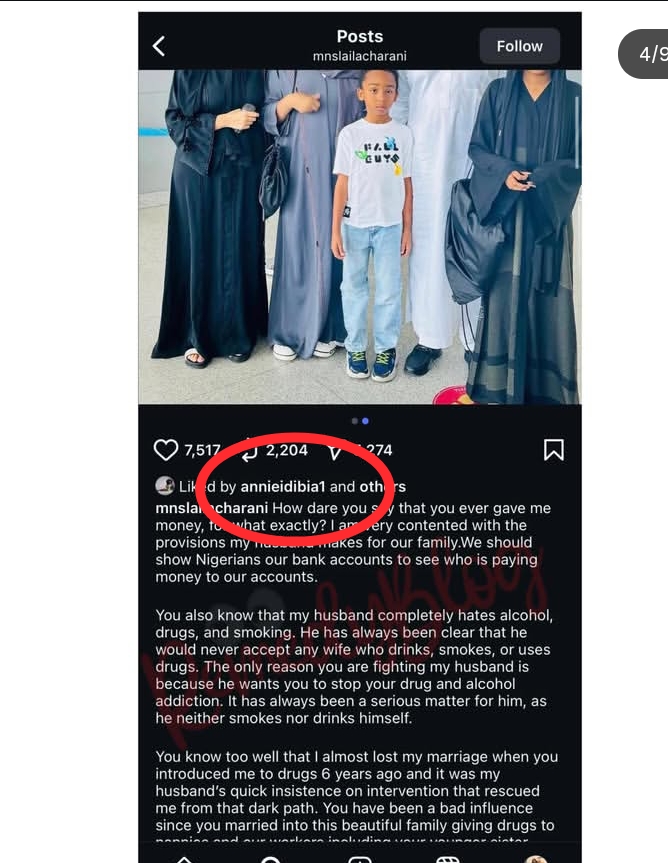Screen dimensions: 668x863
Task: Open profile avatar in bottom navigation
Action: (535, 859)
